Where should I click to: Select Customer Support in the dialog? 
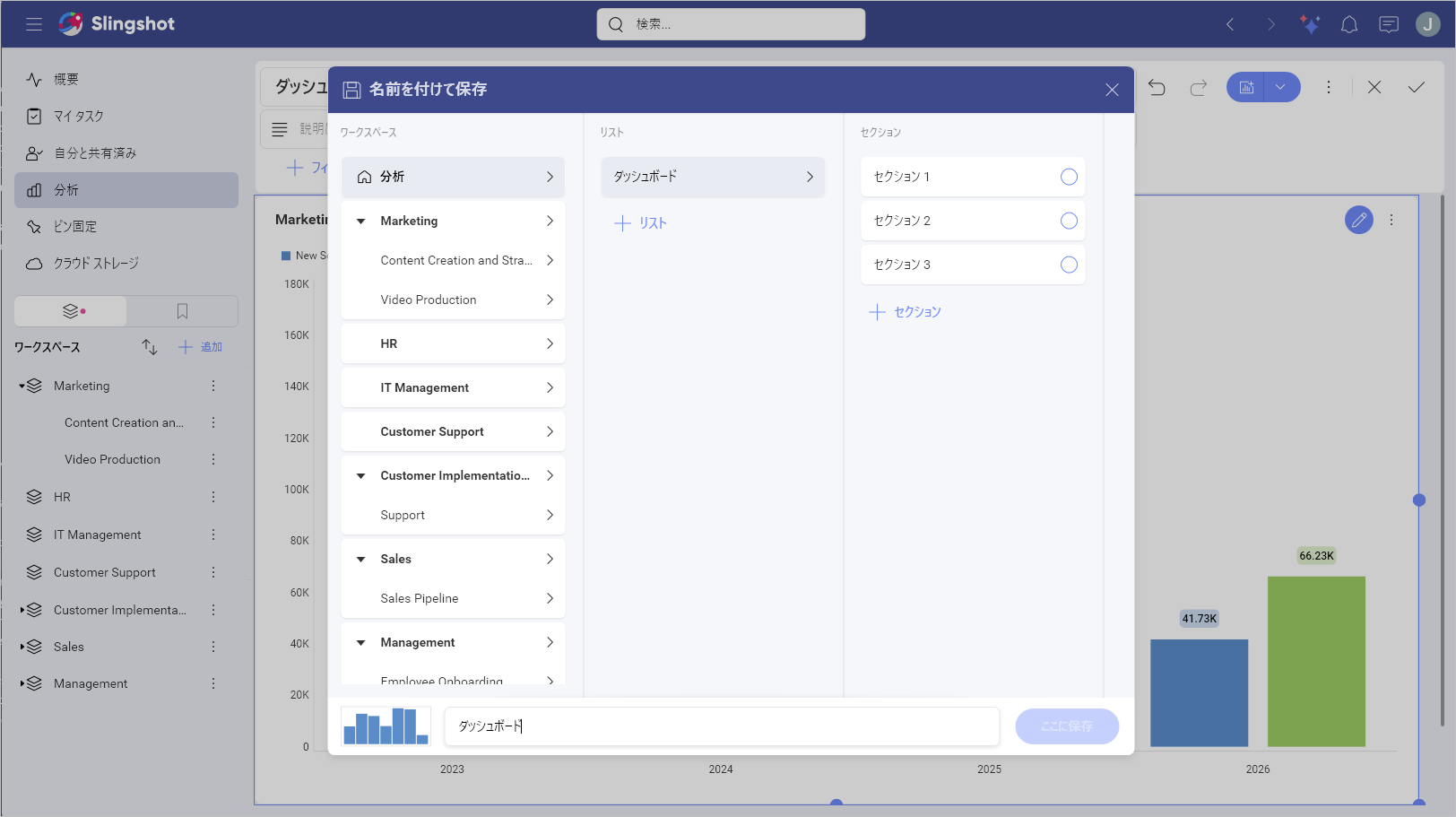point(453,431)
